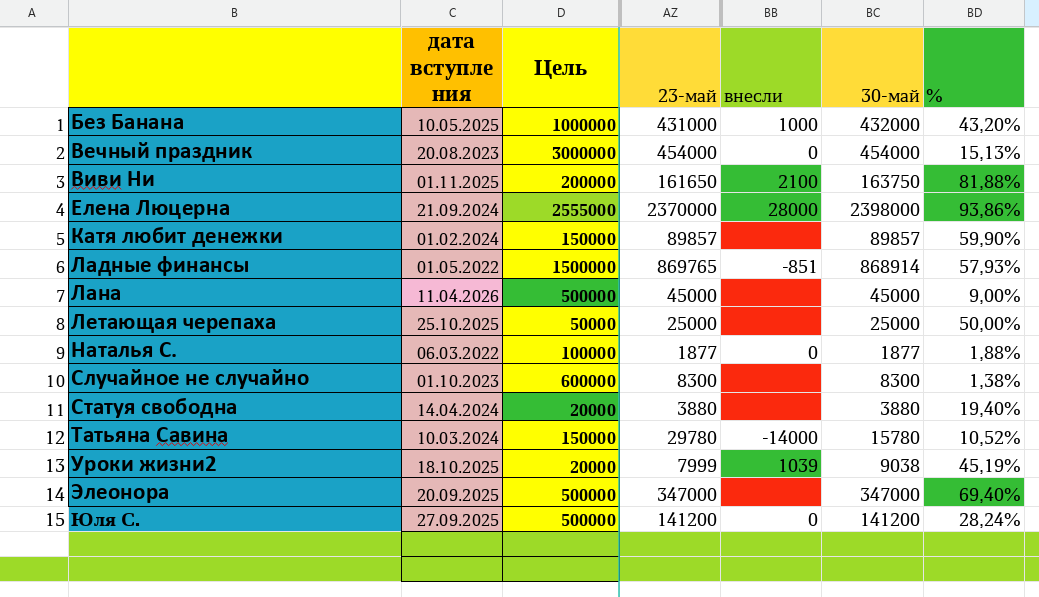Screen dimensions: 1039x597
Task: Select the 'Наталья С.' name cell
Action: click(x=235, y=350)
